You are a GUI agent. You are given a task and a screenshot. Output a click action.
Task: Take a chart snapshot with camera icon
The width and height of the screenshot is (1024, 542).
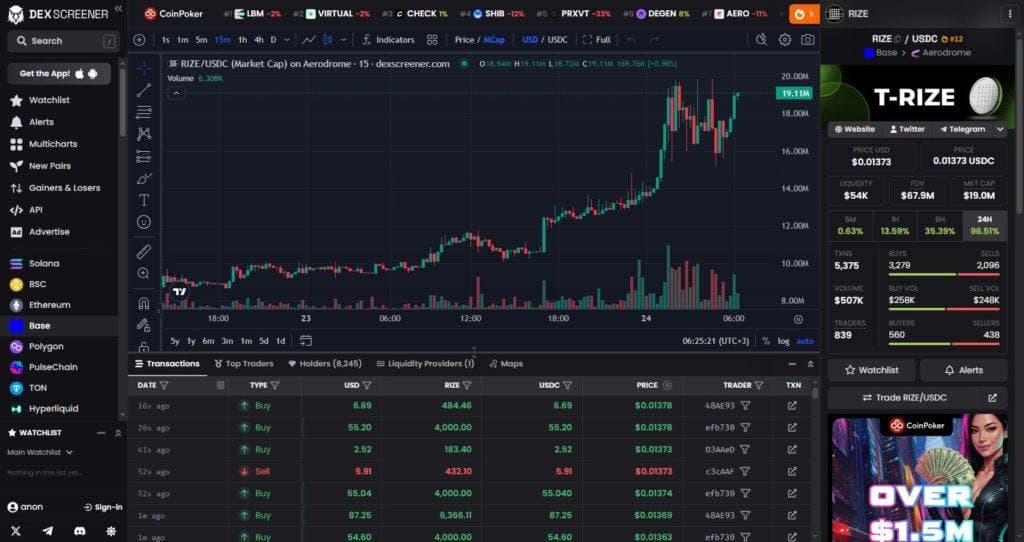(x=808, y=40)
